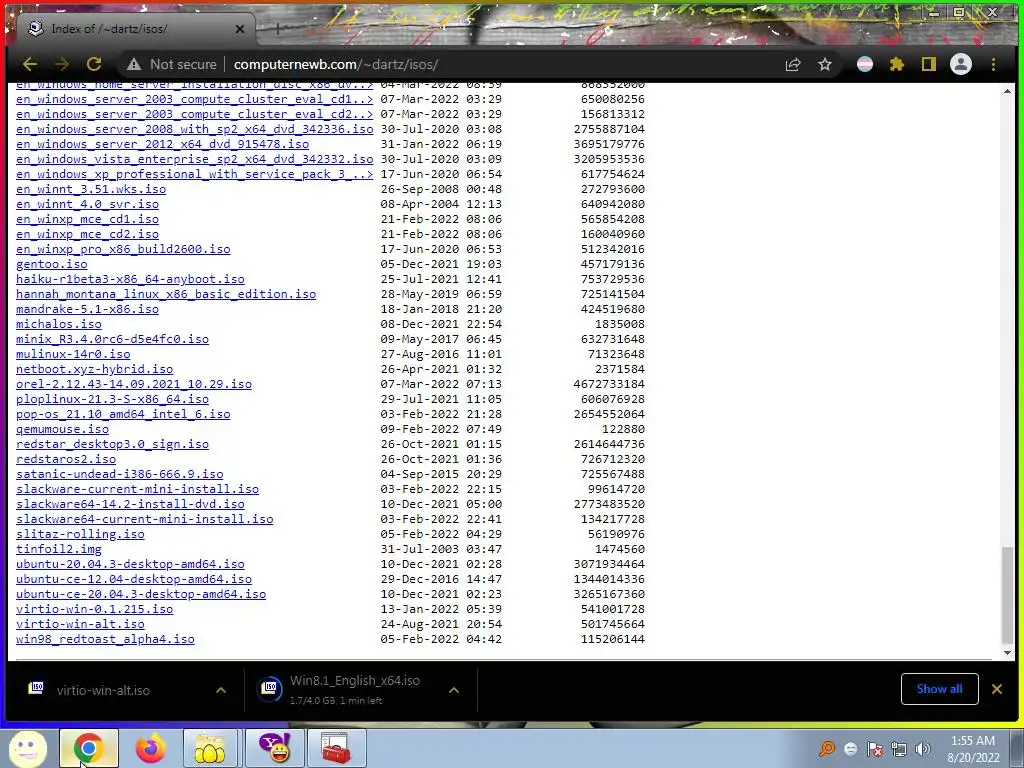The width and height of the screenshot is (1024, 768).
Task: Open the red toolbox taskbar application
Action: [336, 748]
